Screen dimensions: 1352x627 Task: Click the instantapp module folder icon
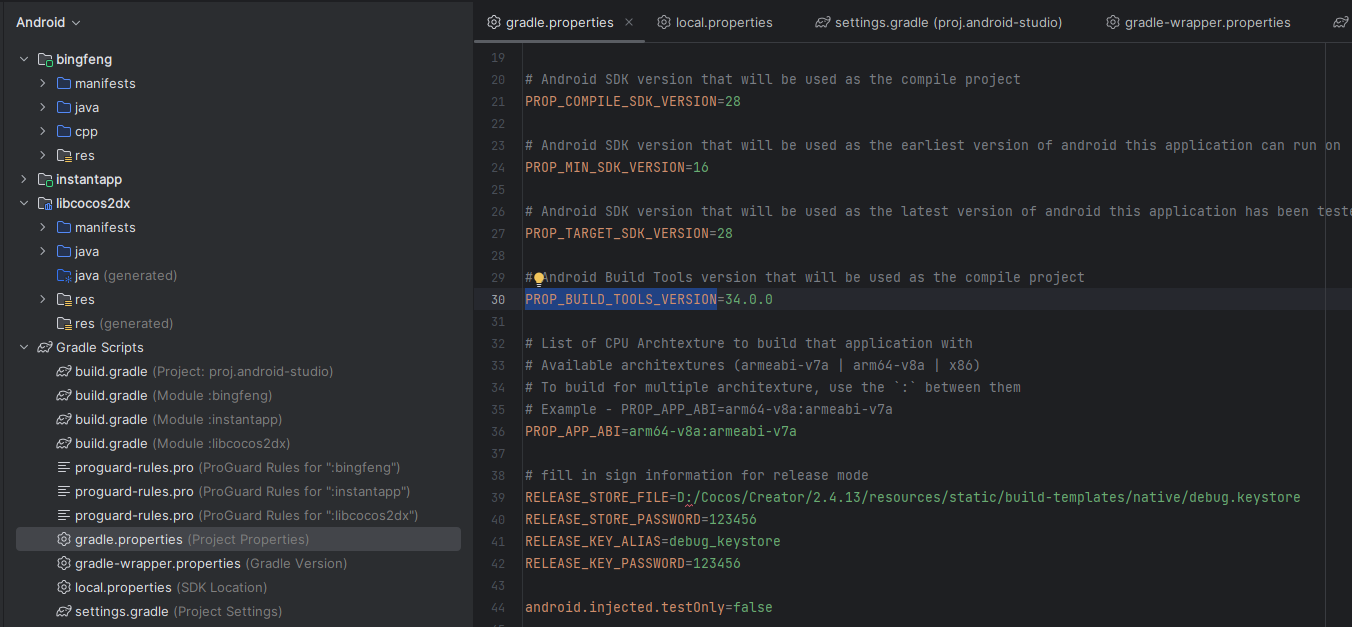point(45,180)
